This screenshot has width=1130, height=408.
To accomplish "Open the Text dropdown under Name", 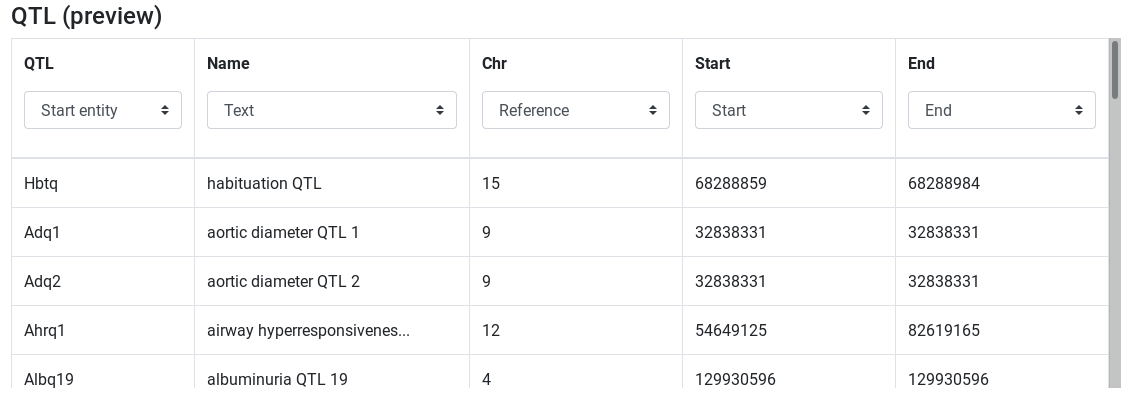I will click(x=332, y=110).
